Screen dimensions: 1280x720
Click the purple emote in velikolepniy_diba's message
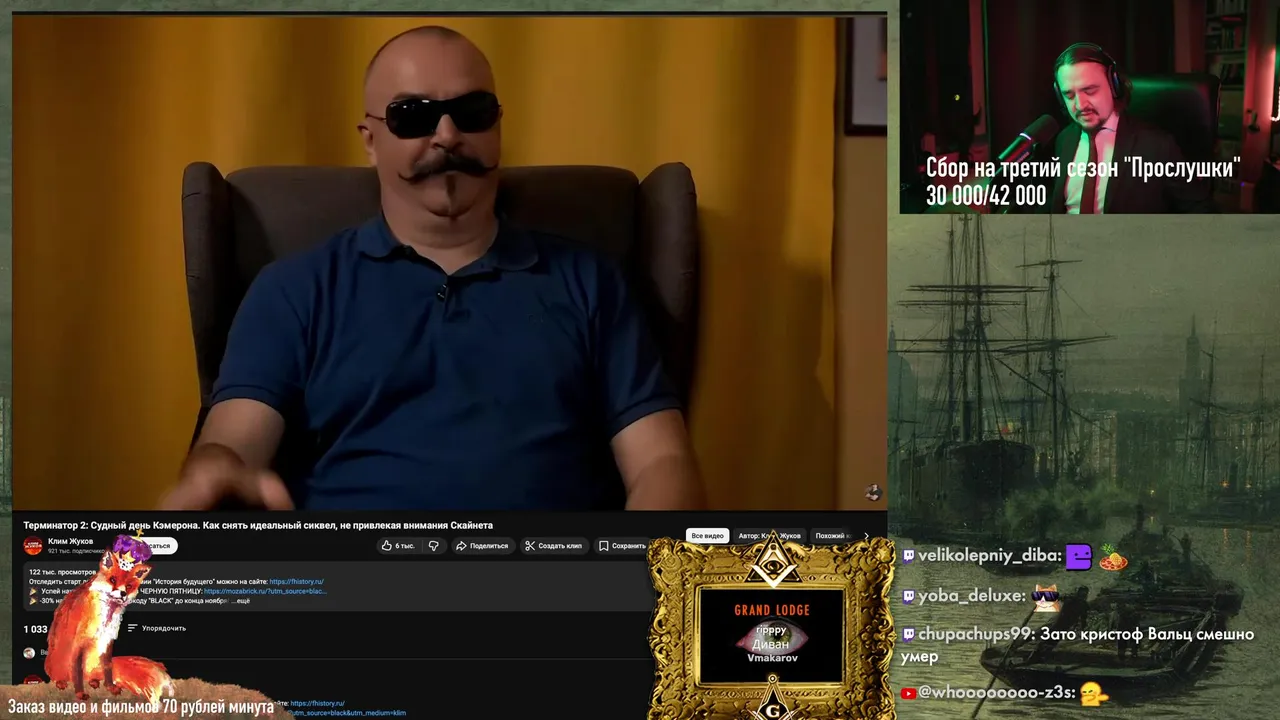tap(1078, 557)
